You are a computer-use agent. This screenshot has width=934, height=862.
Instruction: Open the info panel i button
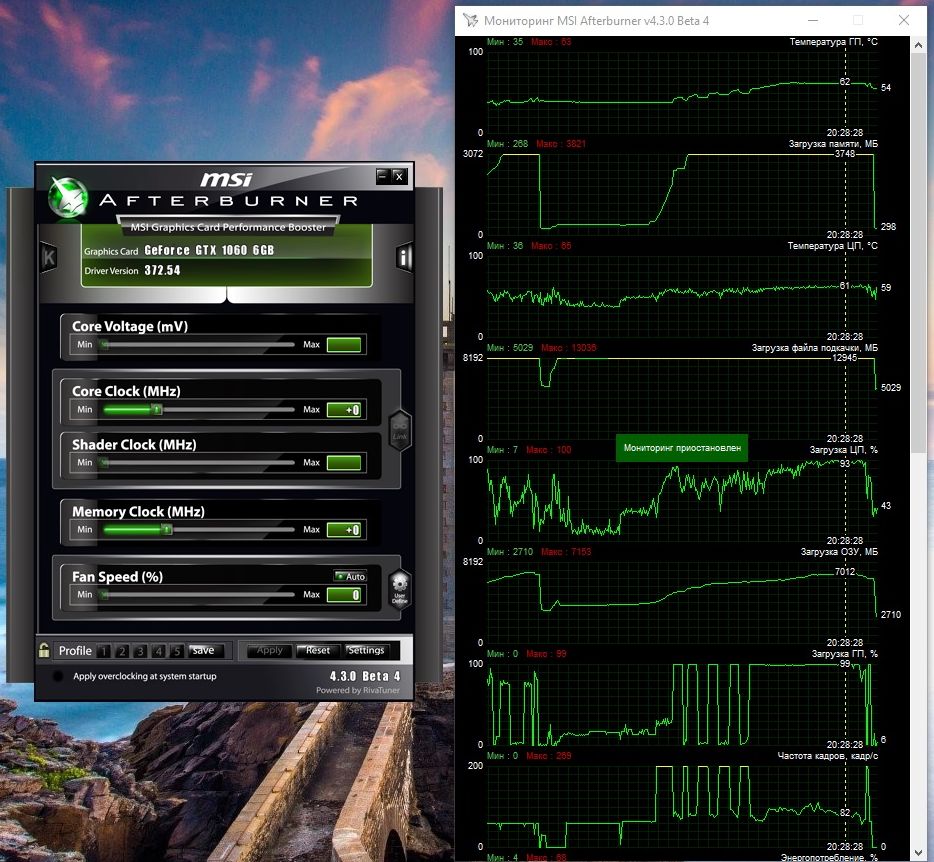(404, 257)
